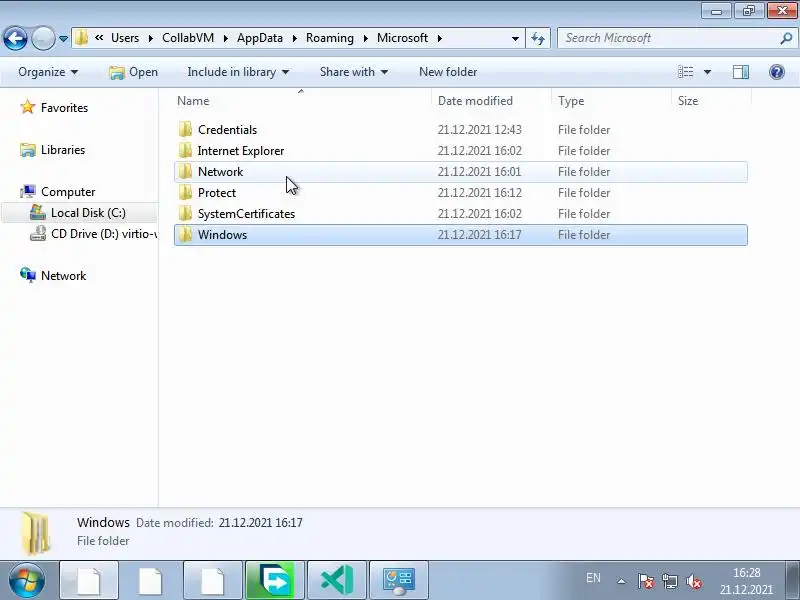This screenshot has width=800, height=600.
Task: Open the Organize menu
Action: 48,72
